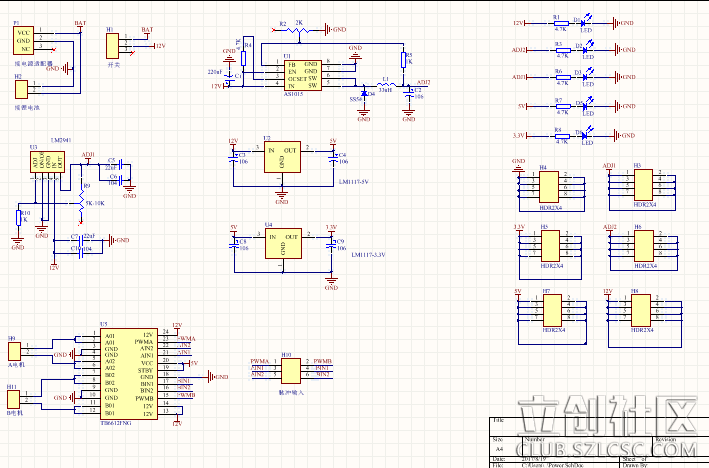
Task: Click the P1 power connector with VCC pin
Action: pos(24,40)
